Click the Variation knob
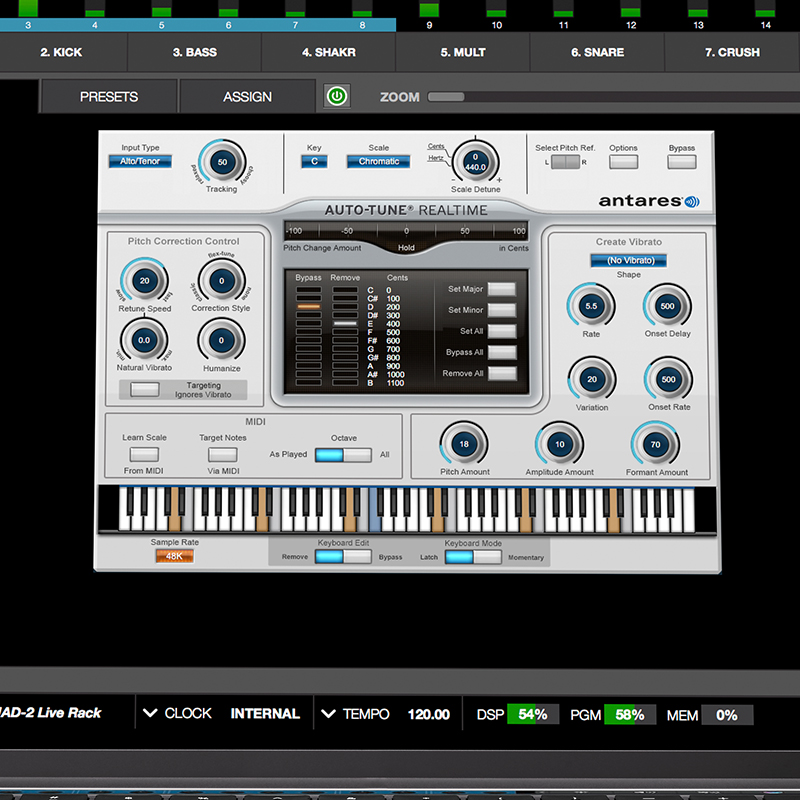This screenshot has height=800, width=800. coord(592,380)
